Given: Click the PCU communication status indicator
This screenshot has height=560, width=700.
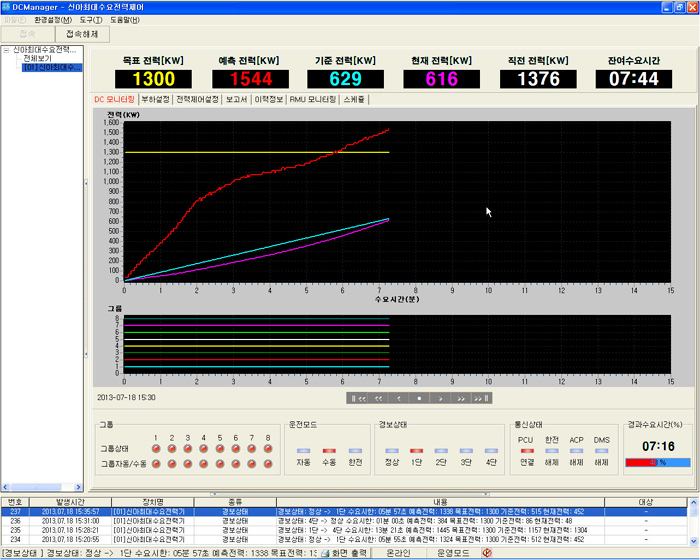Looking at the screenshot, I should 526,450.
